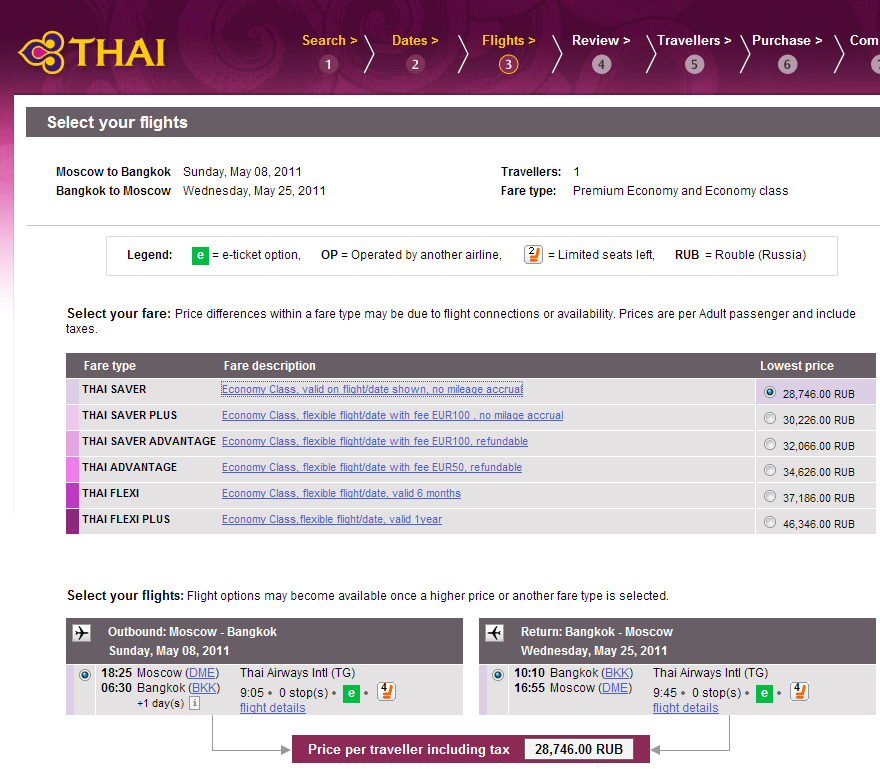The width and height of the screenshot is (880, 769).
Task: Click the Return: Bangkok - Moscow header
Action: 597,632
